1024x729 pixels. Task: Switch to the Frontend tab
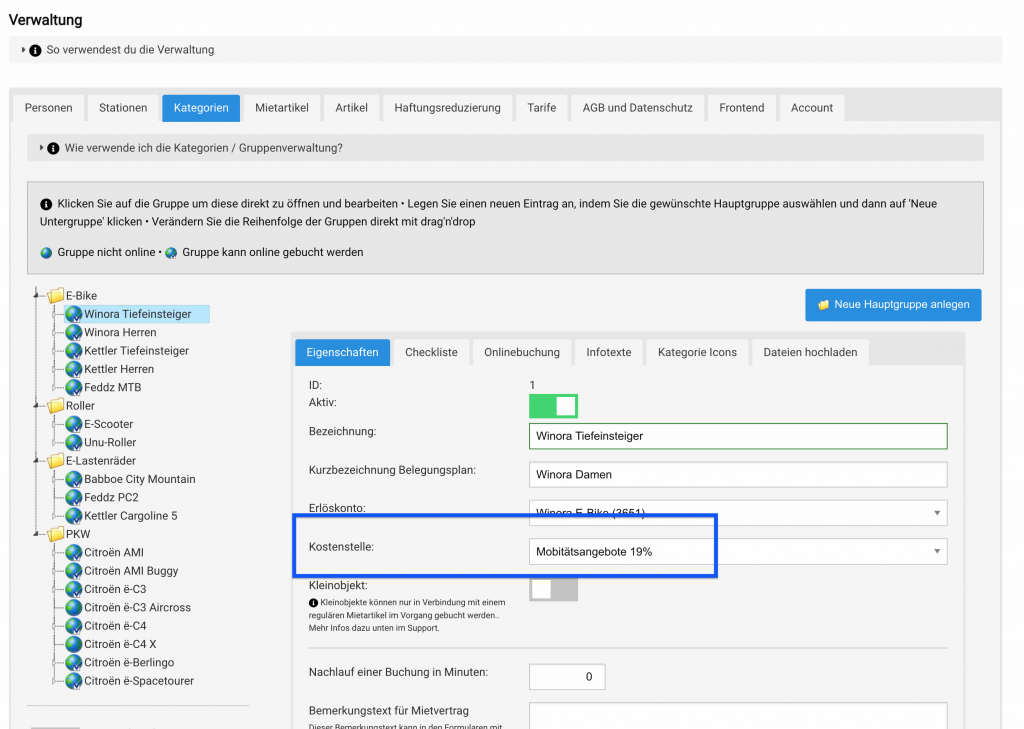click(x=741, y=108)
